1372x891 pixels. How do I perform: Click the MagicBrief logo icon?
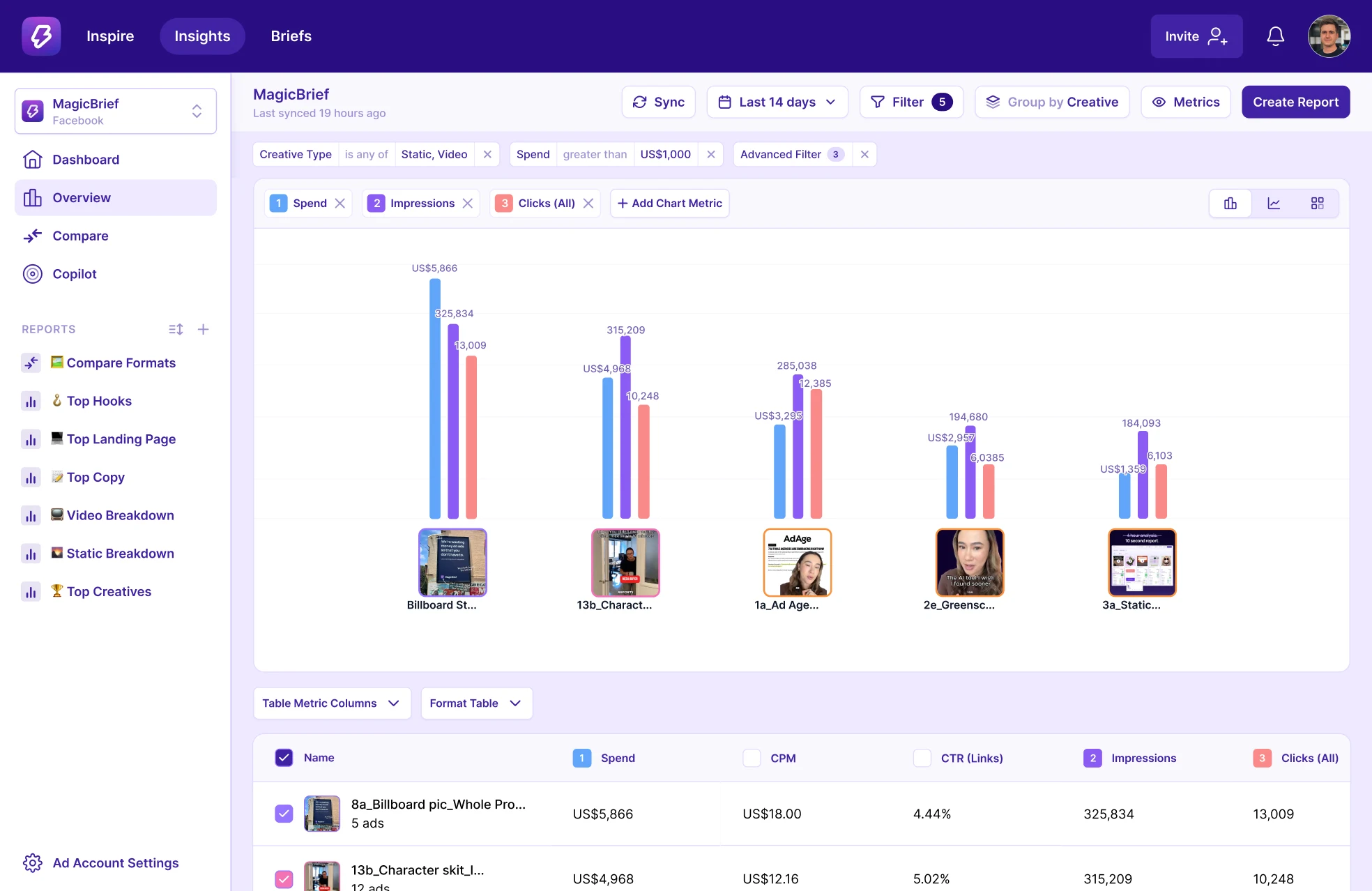(41, 36)
